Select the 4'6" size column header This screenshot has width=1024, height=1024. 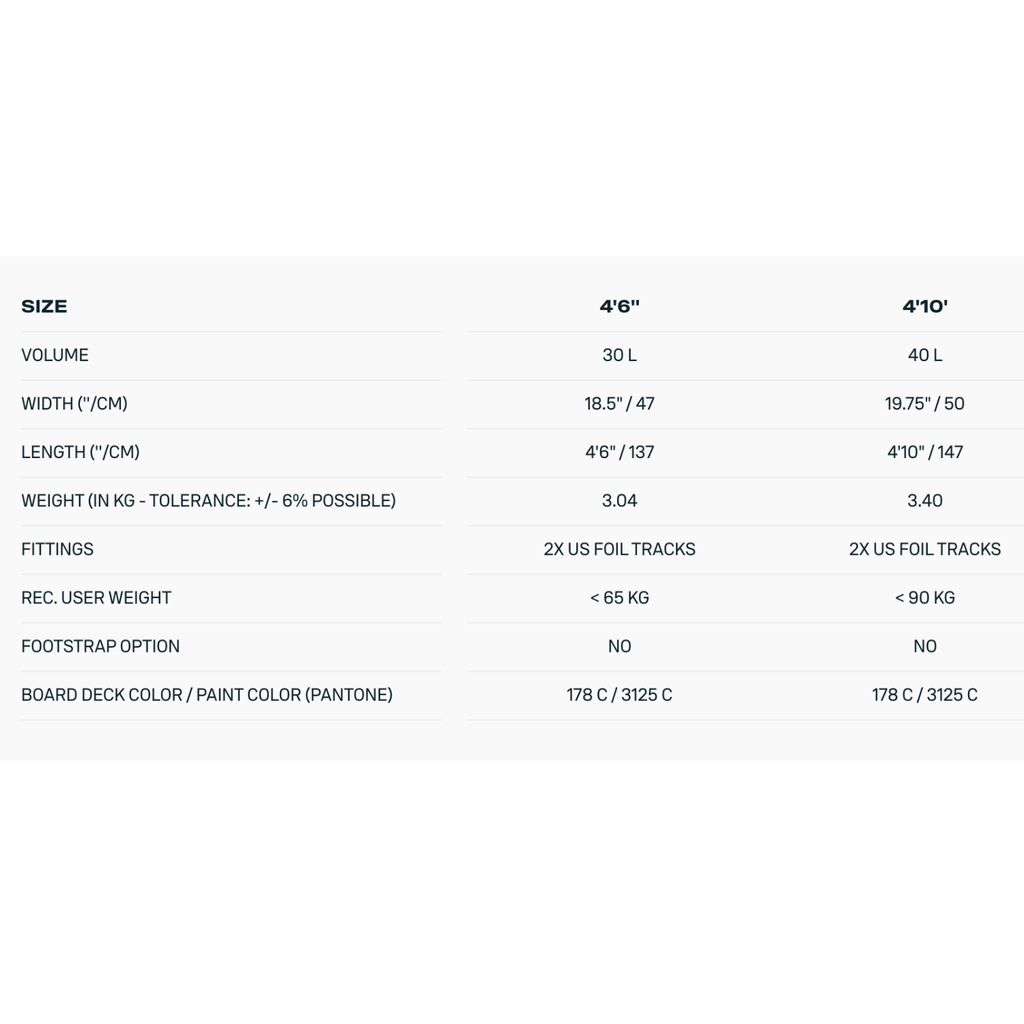[619, 306]
